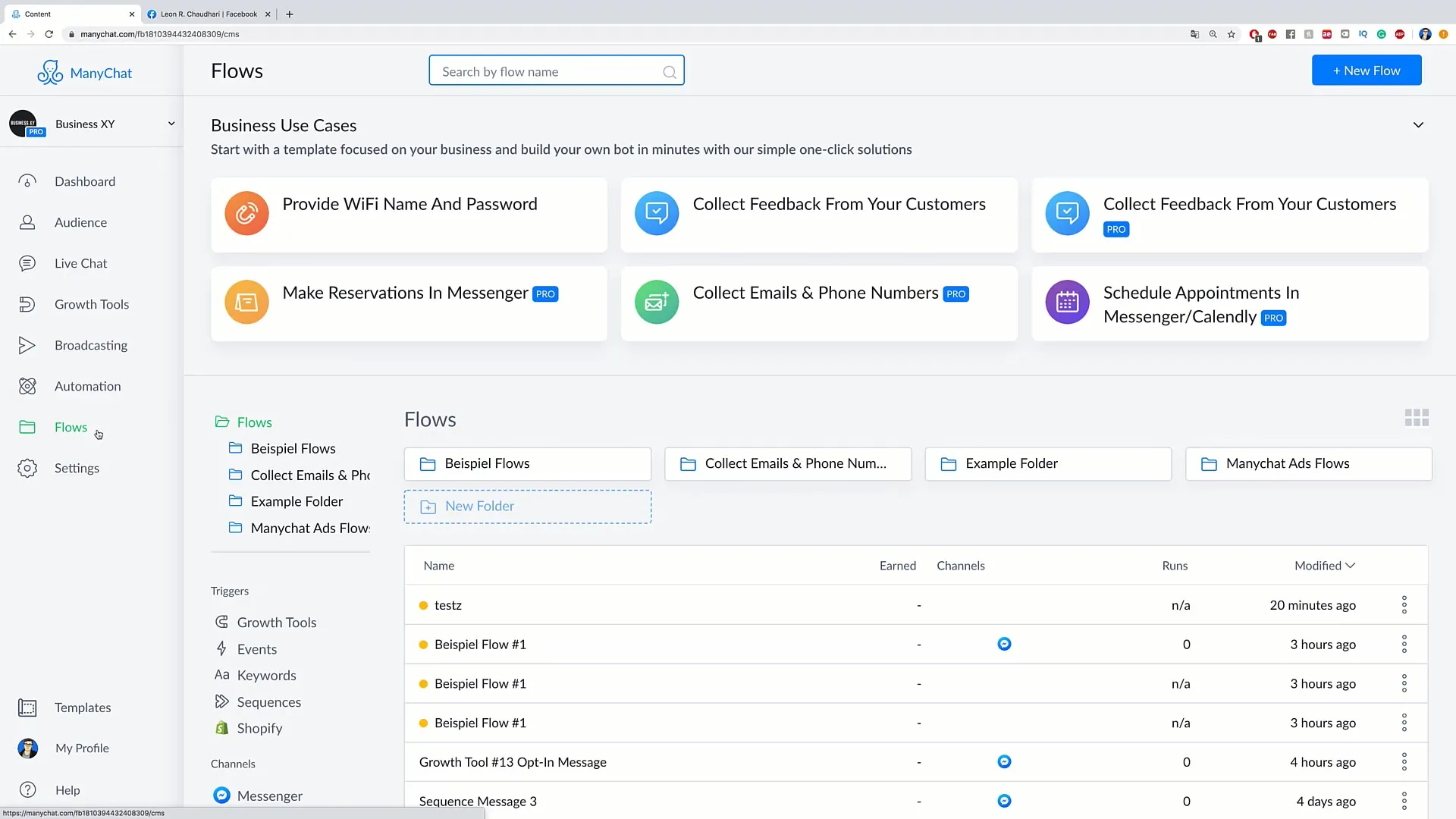The image size is (1456, 819).
Task: Expand the Flows folder in sidebar
Action: pyautogui.click(x=254, y=421)
